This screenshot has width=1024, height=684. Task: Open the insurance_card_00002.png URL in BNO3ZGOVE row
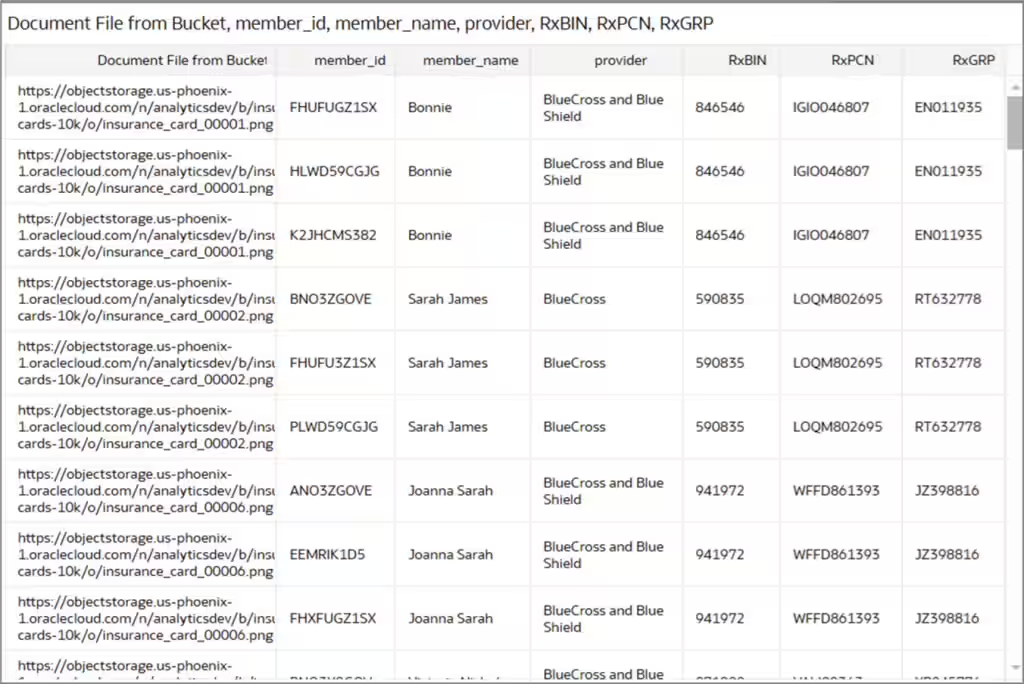(146, 299)
